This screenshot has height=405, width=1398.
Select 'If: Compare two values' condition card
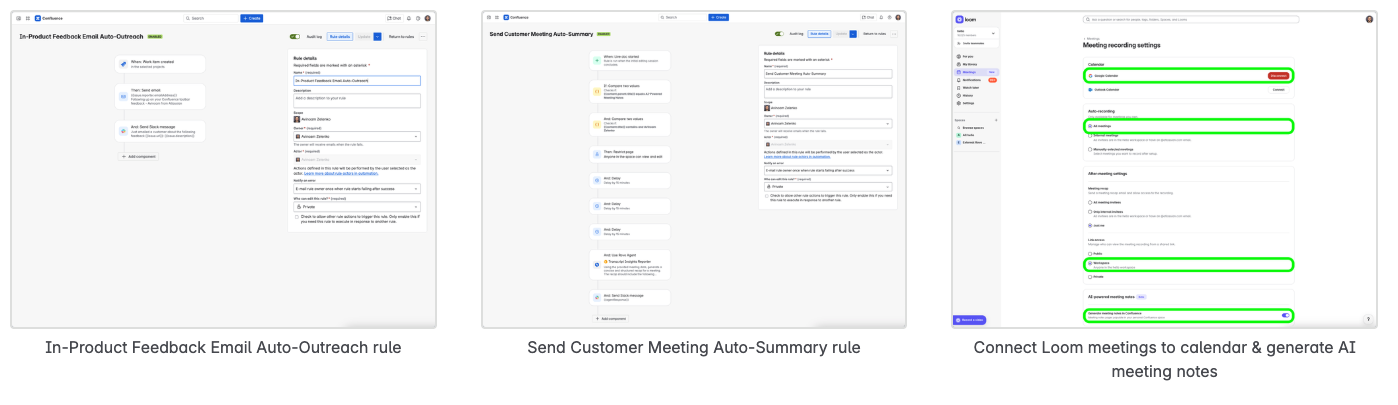click(x=630, y=91)
